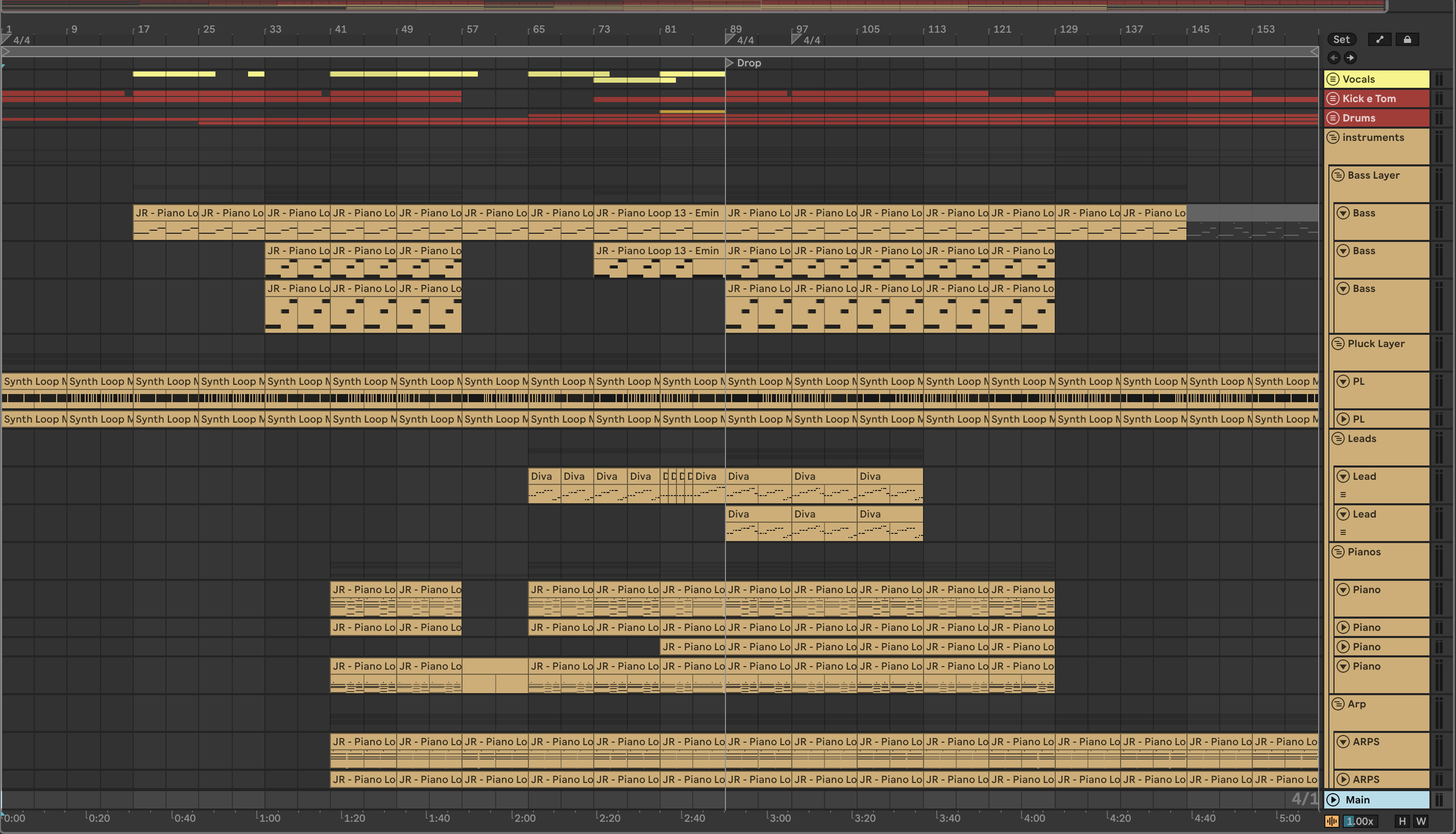Viewport: 1456px width, 834px height.
Task: Toggle Automation Mode button next to Set
Action: (x=1379, y=39)
